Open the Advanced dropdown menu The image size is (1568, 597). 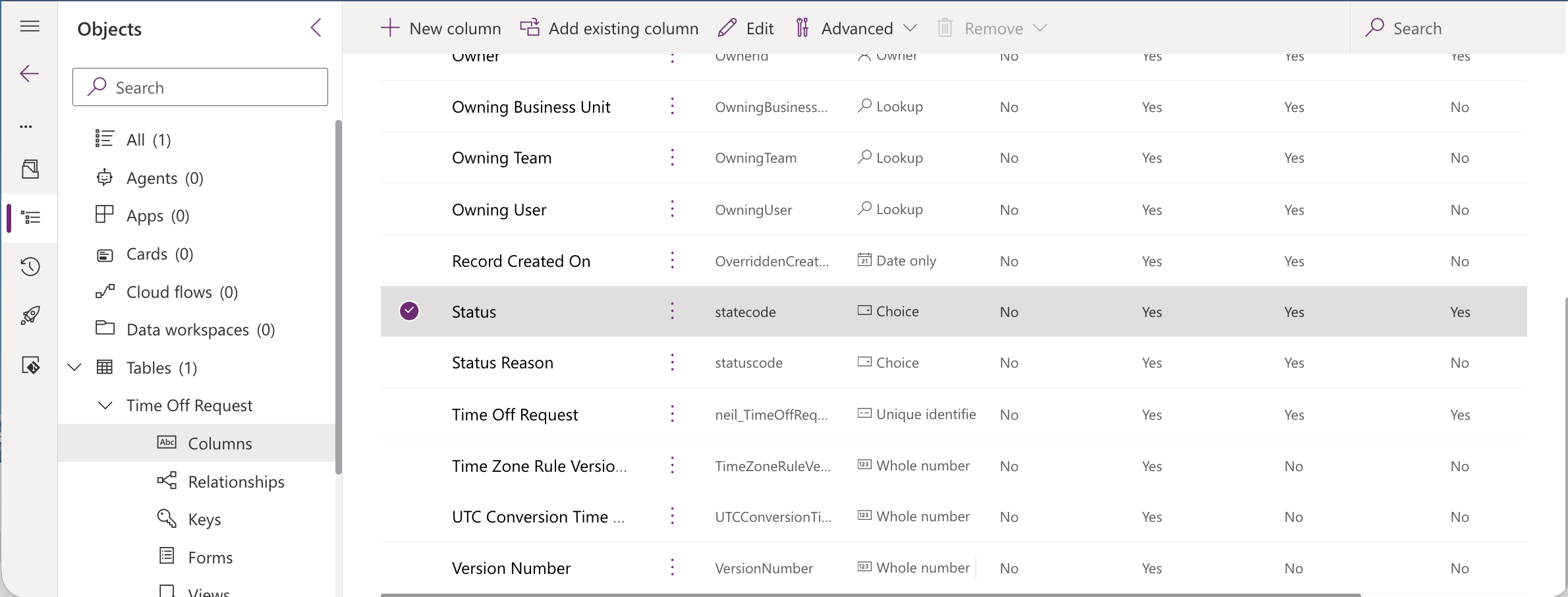click(x=856, y=28)
